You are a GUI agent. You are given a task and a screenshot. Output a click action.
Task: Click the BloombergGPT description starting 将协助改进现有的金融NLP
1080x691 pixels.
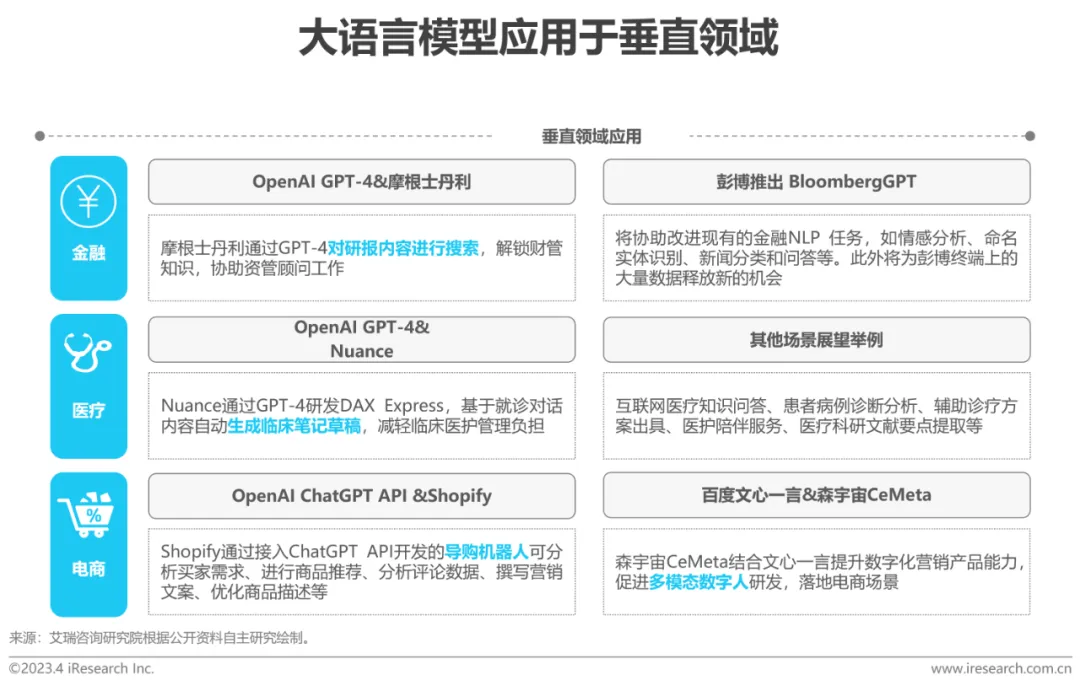[816, 258]
